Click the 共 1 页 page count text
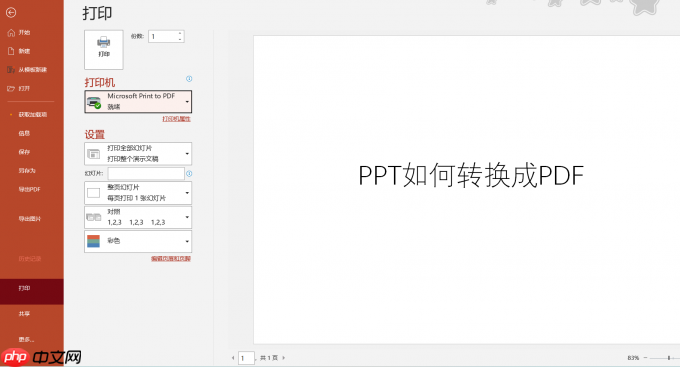This screenshot has width=680, height=367. tap(269, 358)
